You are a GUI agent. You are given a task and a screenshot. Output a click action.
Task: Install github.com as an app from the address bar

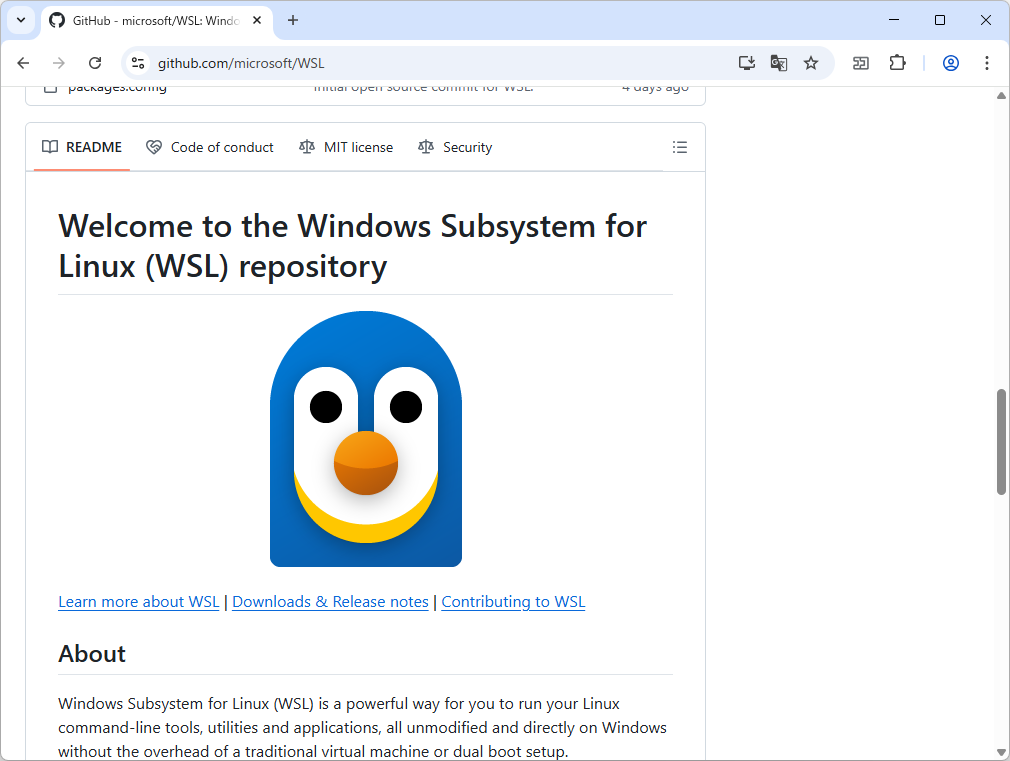click(746, 62)
